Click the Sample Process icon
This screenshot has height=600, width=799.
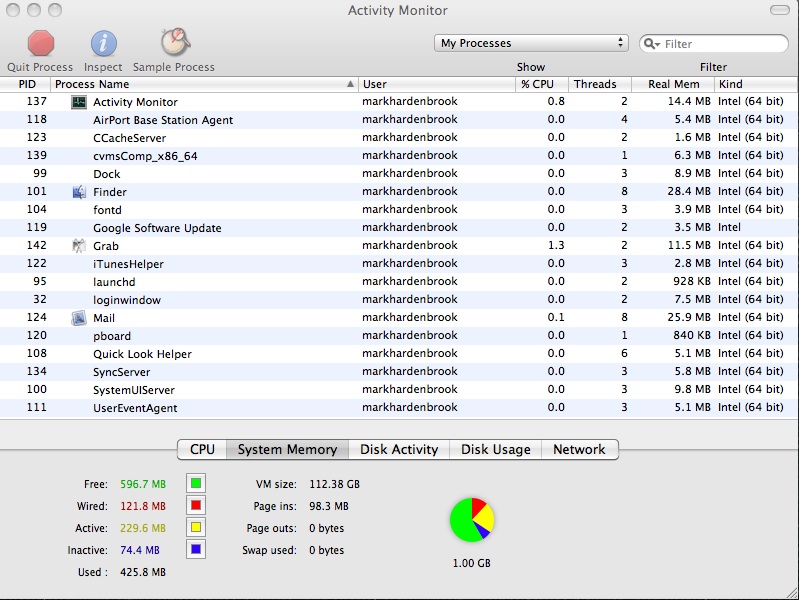175,42
